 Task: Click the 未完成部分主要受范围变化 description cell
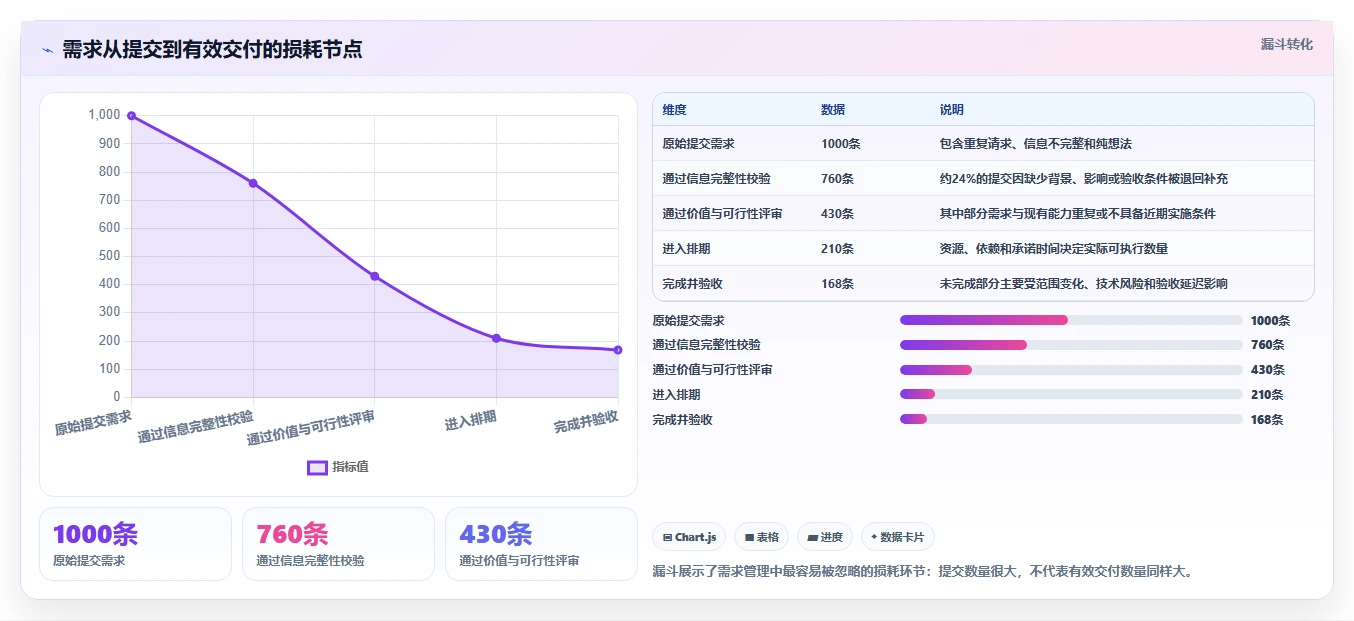(x=1083, y=284)
